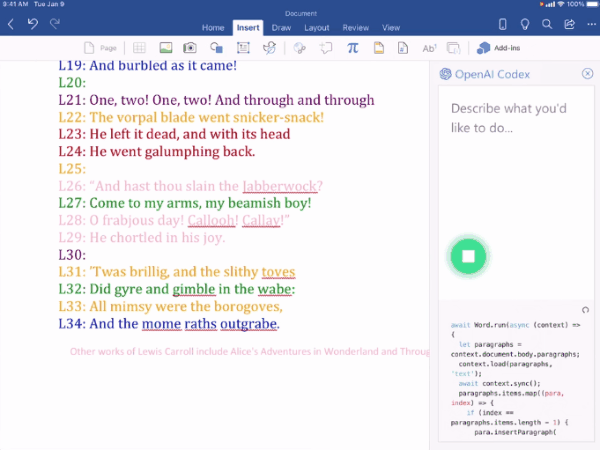Open the search magnifier in the title bar

click(547, 24)
